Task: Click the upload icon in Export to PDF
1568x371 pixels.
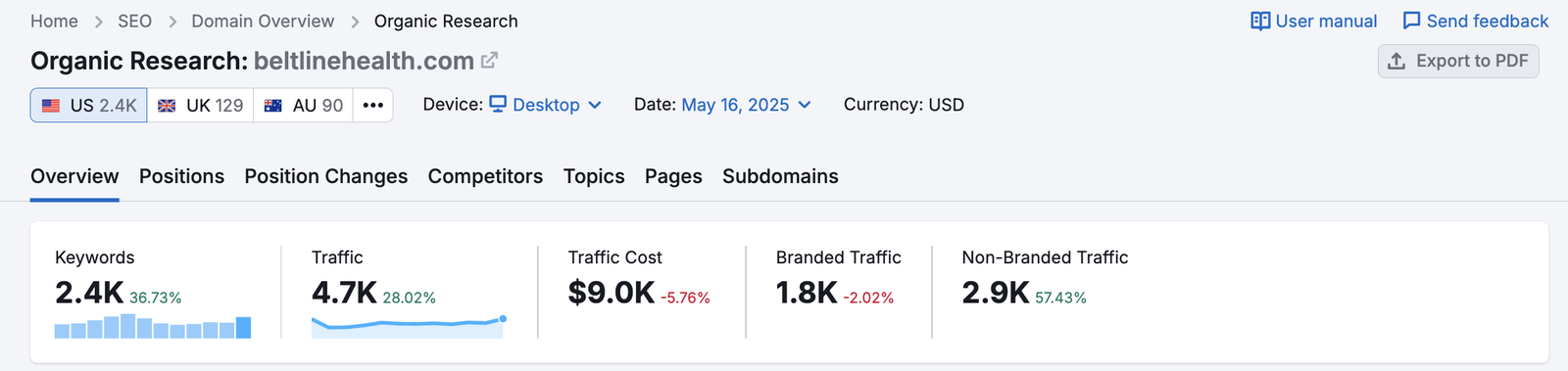Action: (x=1396, y=61)
